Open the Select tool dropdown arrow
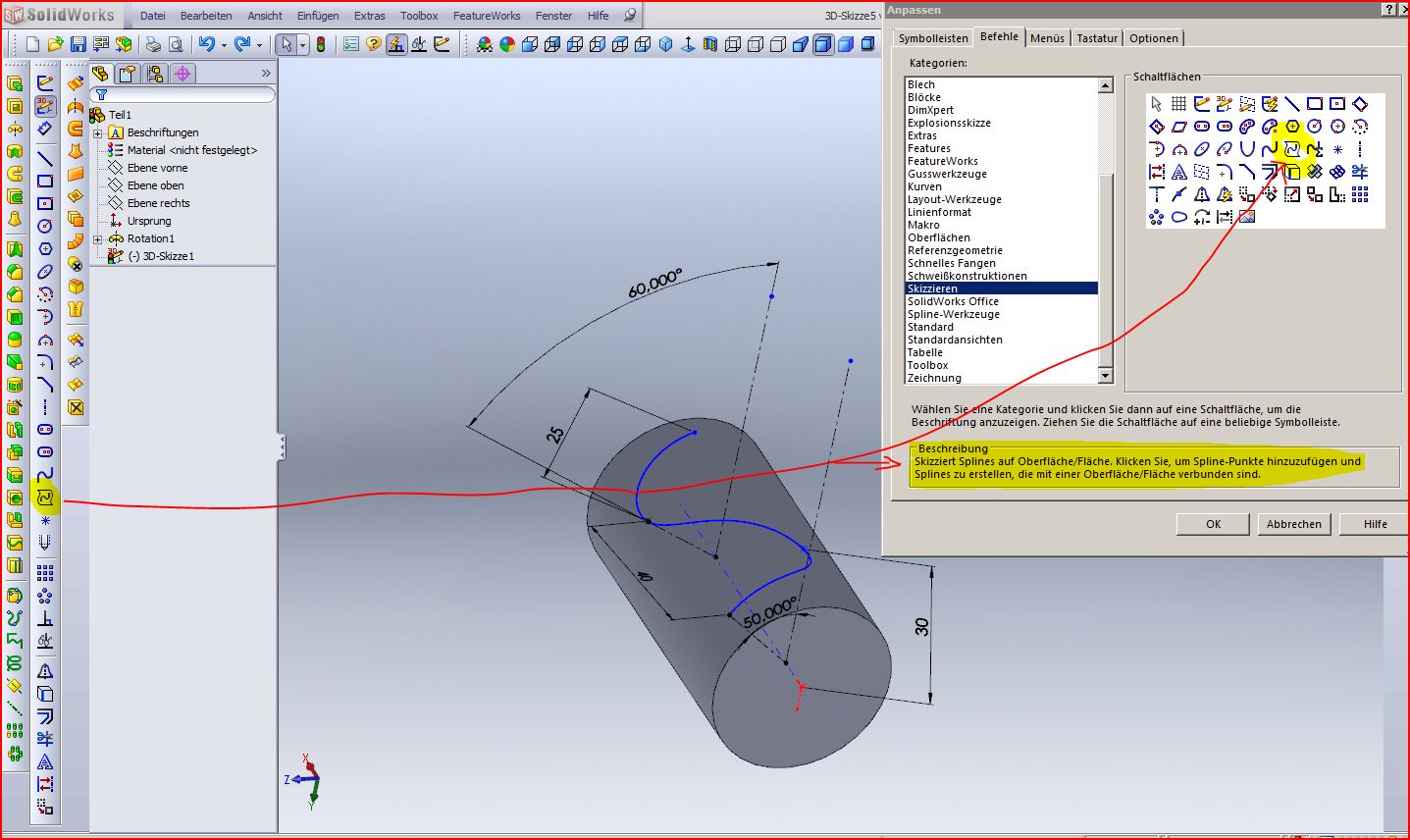The height and width of the screenshot is (840, 1410). (302, 45)
